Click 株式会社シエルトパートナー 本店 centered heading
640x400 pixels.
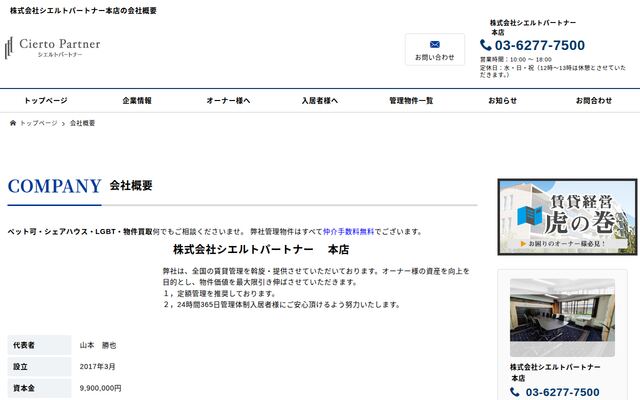(x=261, y=249)
